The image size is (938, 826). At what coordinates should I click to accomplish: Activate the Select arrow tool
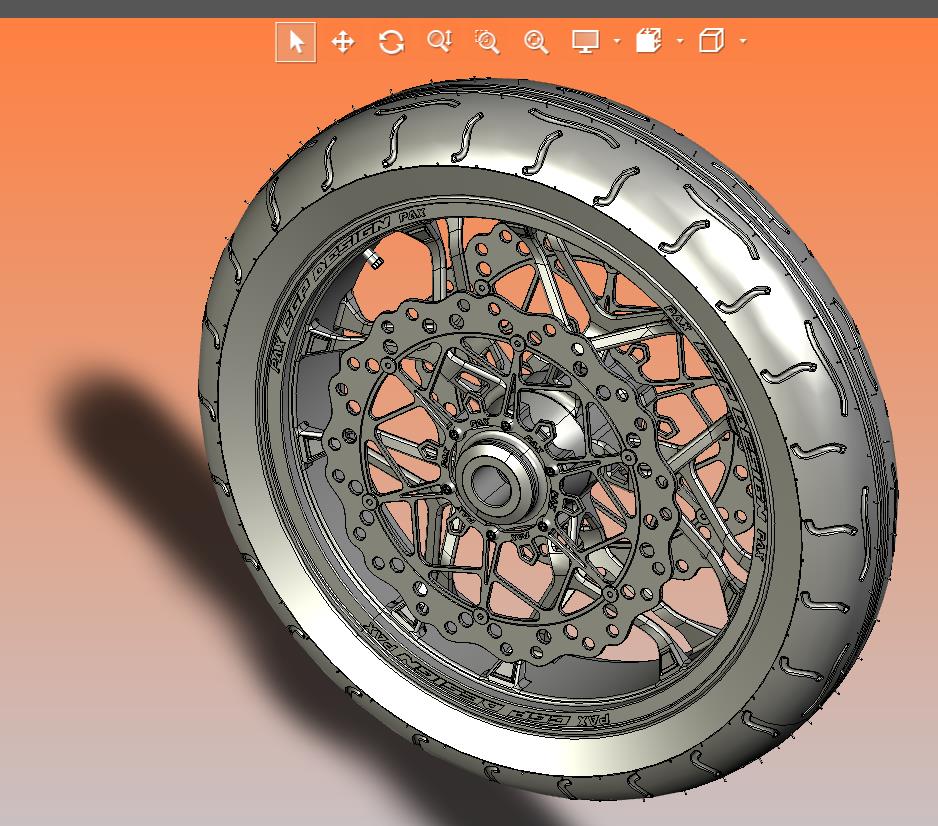coord(296,42)
